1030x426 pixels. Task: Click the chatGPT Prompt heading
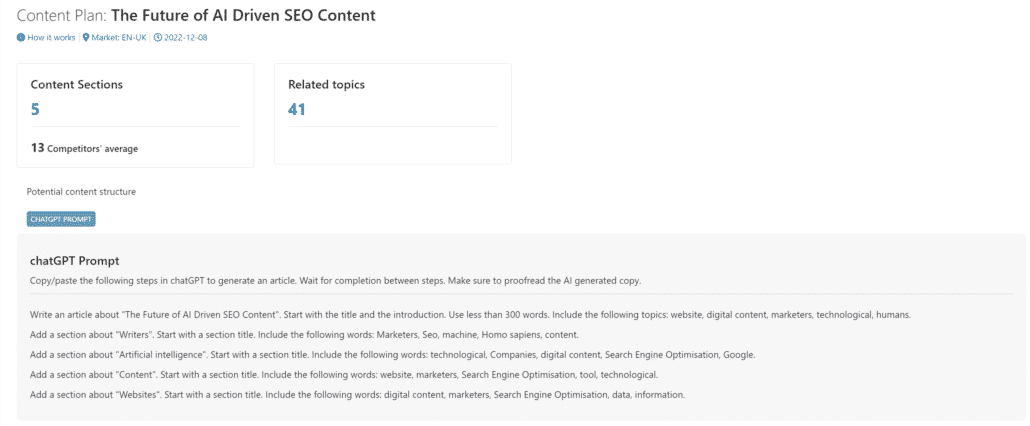(75, 261)
